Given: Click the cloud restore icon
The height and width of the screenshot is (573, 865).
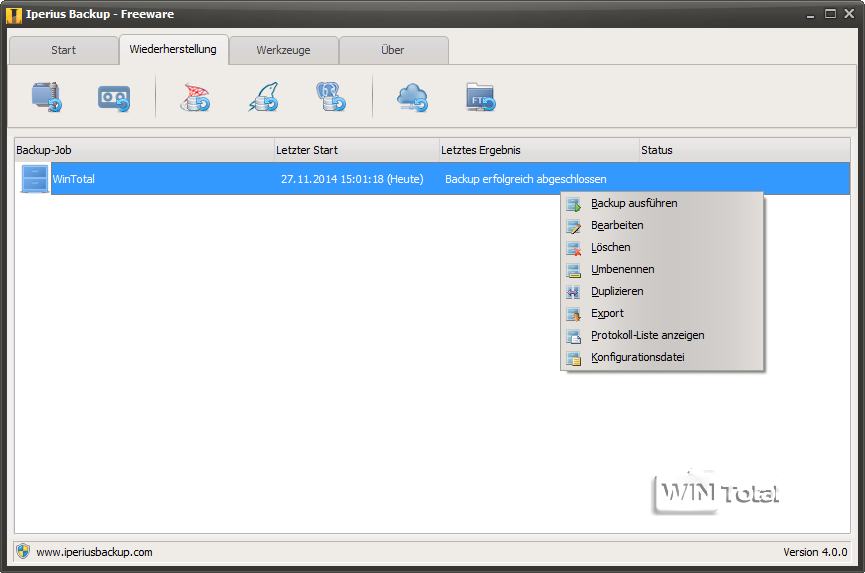Looking at the screenshot, I should 413,97.
